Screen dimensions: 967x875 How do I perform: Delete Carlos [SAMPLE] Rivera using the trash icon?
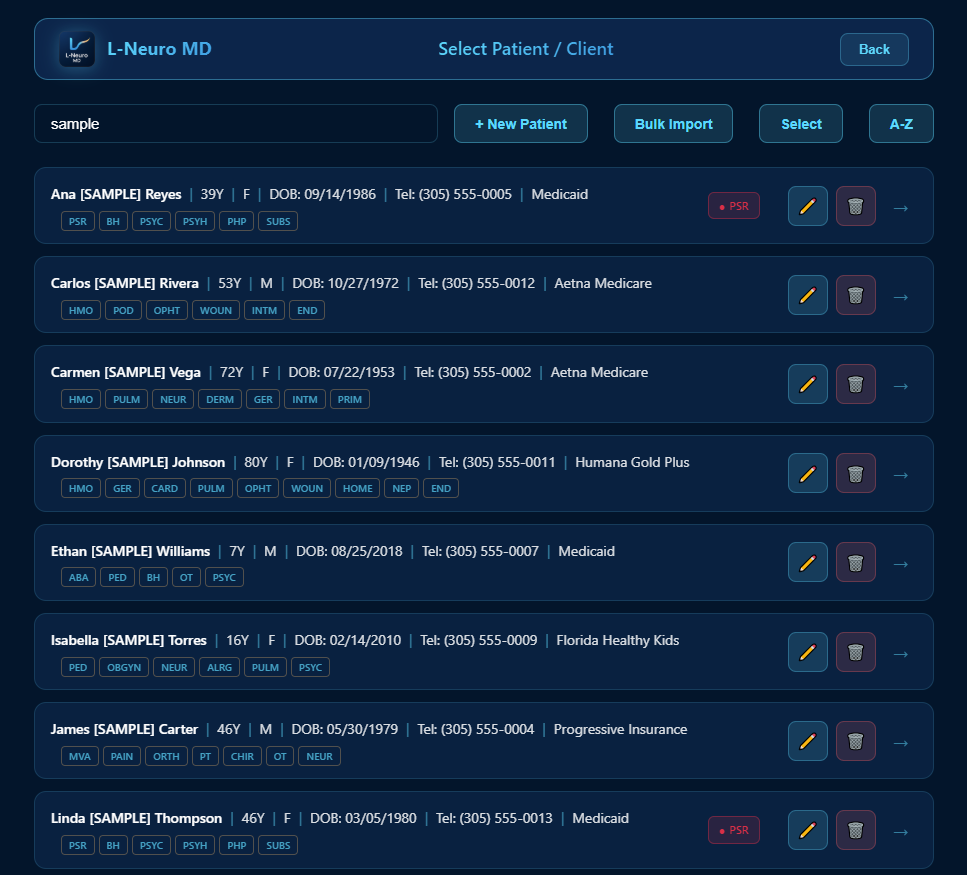pos(855,295)
